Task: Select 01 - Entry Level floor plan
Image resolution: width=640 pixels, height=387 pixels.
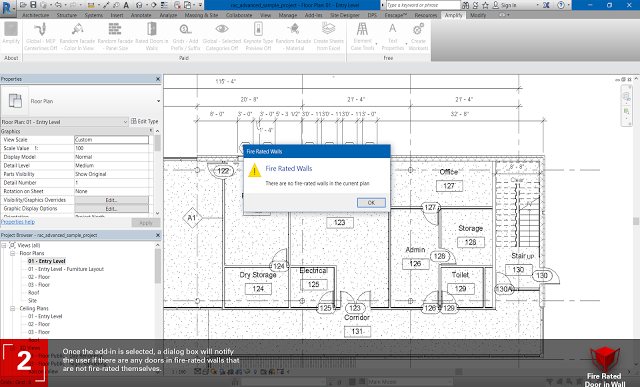Action: pyautogui.click(x=47, y=261)
